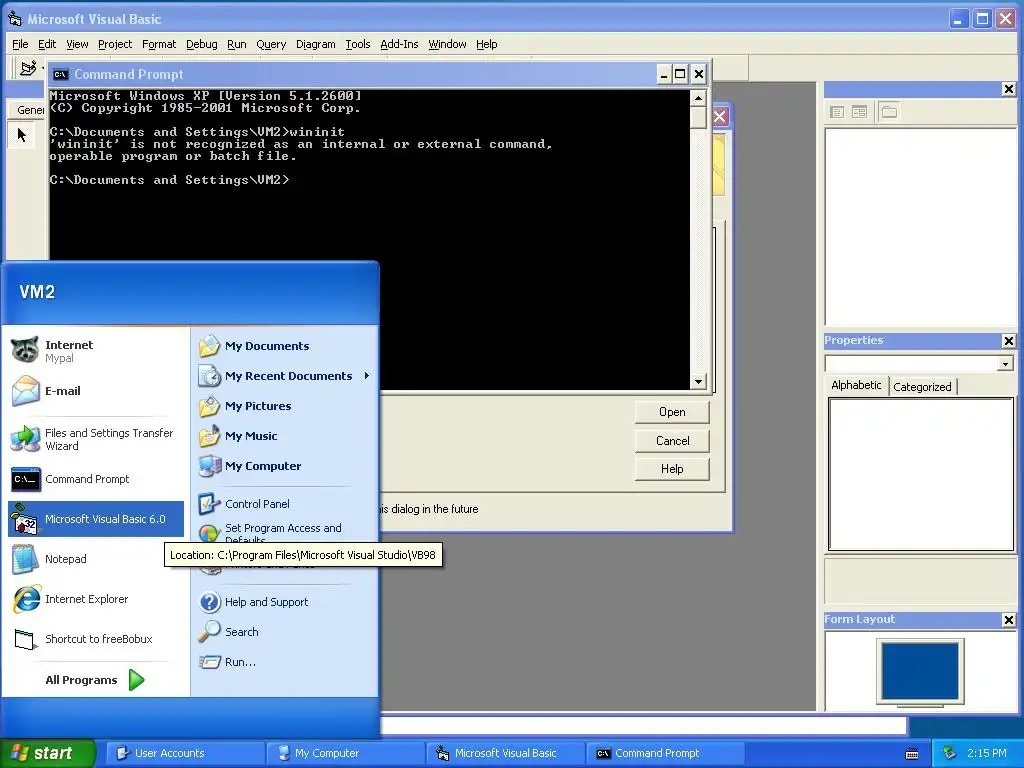
Task: Click the Help button in dialog
Action: [x=672, y=469]
